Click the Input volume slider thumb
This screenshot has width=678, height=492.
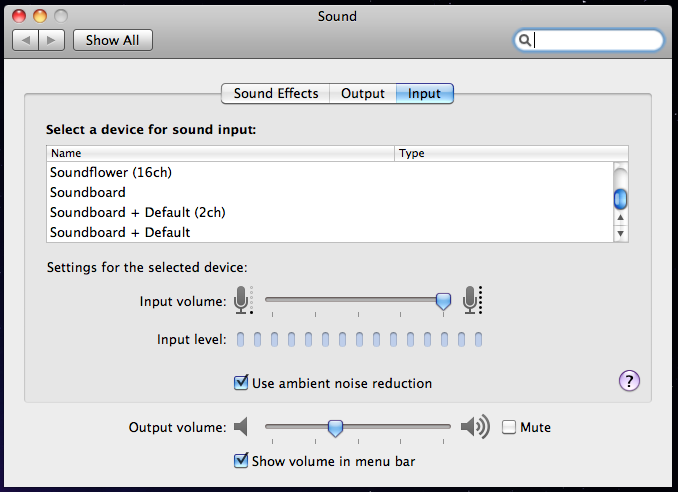(443, 299)
